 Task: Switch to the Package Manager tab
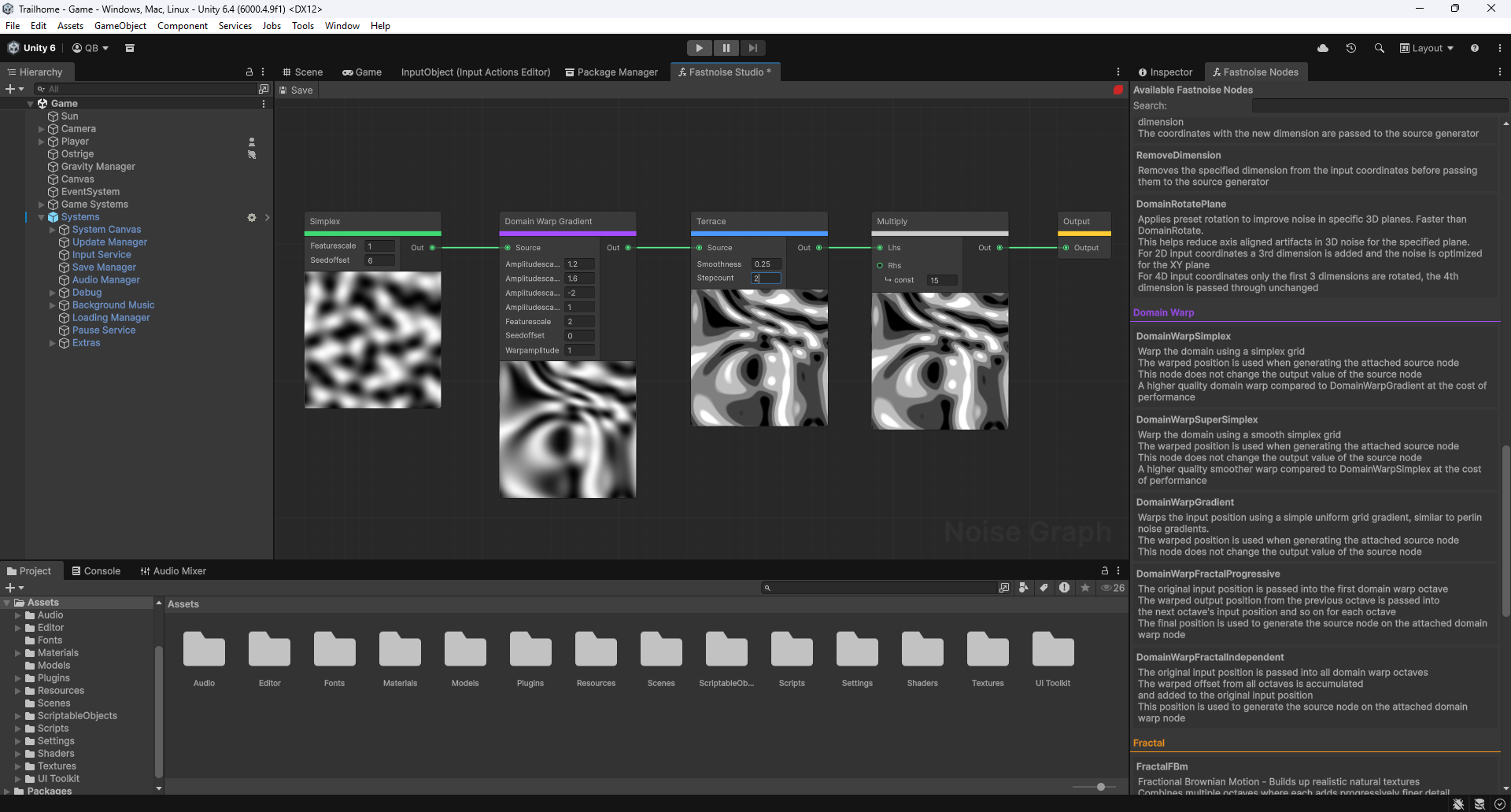(x=611, y=72)
